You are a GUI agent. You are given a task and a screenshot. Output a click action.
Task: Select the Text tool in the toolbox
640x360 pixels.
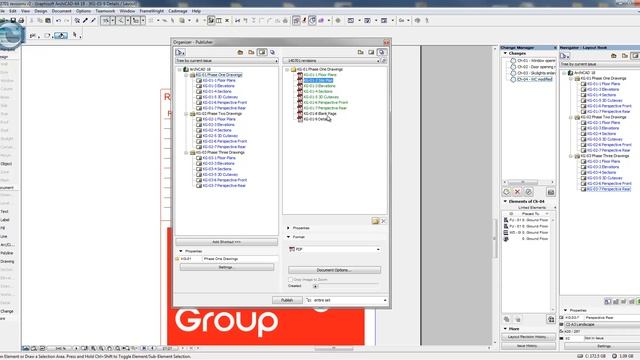(4, 212)
